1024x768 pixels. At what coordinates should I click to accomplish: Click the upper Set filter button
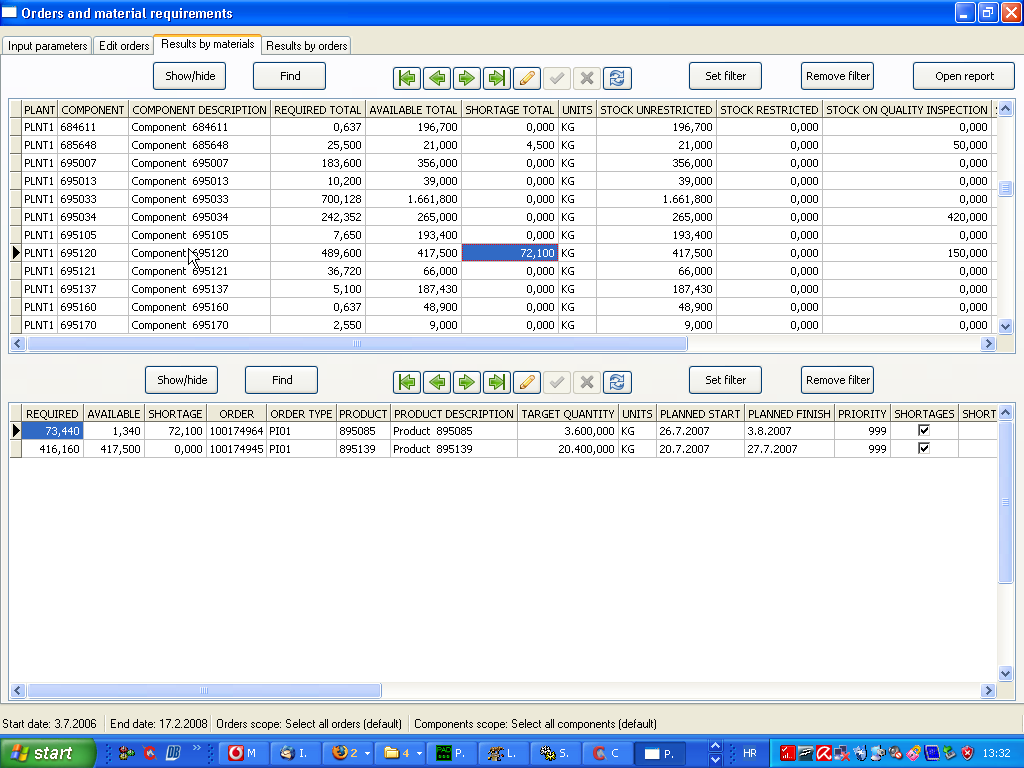pos(725,76)
